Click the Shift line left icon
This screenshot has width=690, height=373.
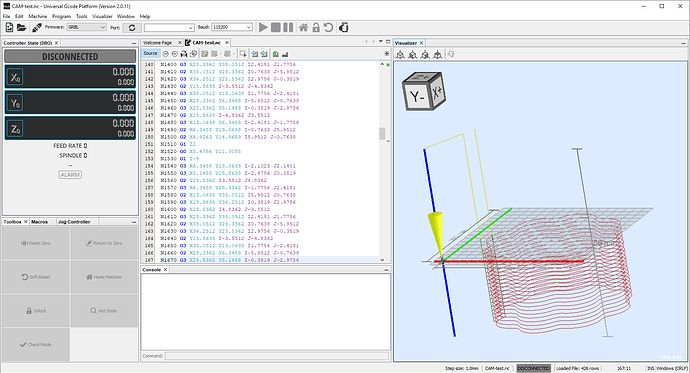coord(255,54)
